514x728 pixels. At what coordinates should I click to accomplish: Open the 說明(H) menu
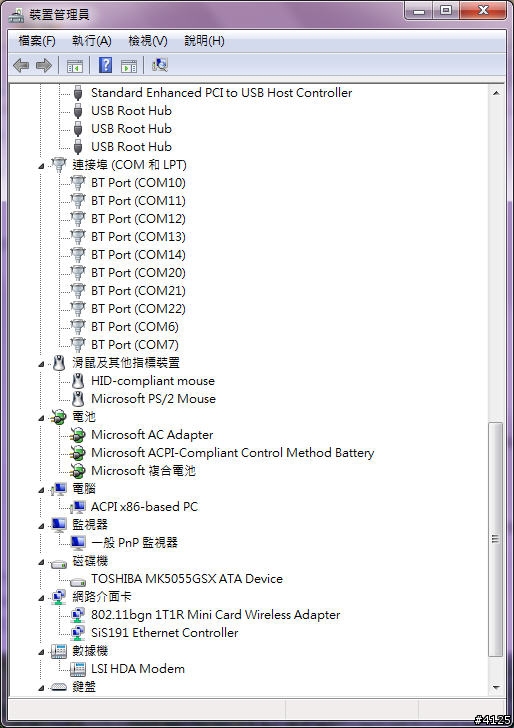tap(204, 41)
